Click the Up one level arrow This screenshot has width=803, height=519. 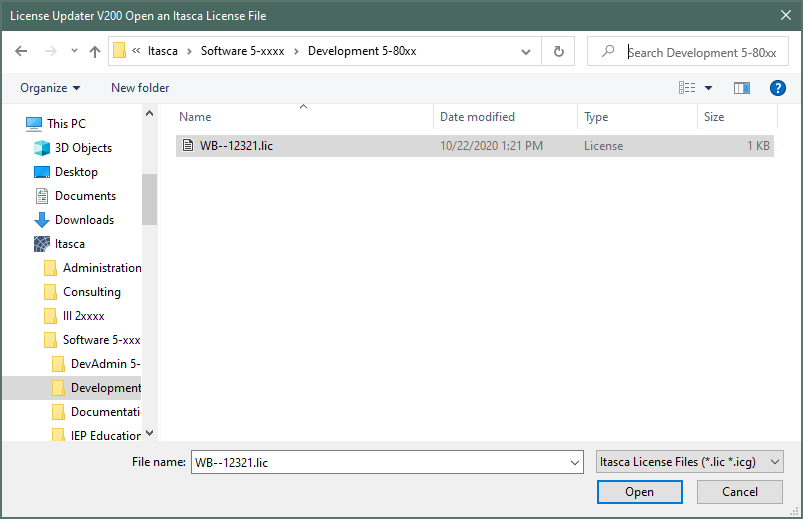pyautogui.click(x=95, y=52)
